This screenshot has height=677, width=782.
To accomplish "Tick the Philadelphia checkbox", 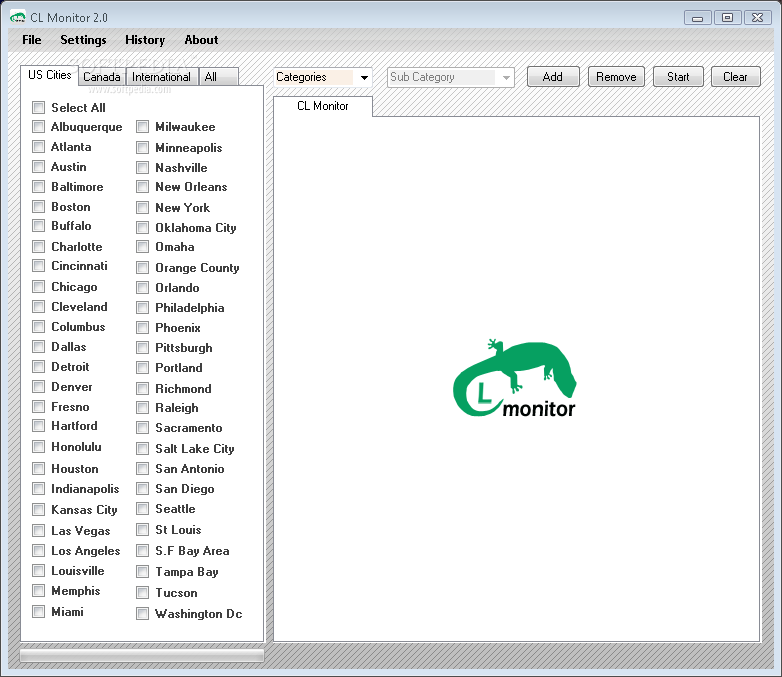I will coord(143,308).
